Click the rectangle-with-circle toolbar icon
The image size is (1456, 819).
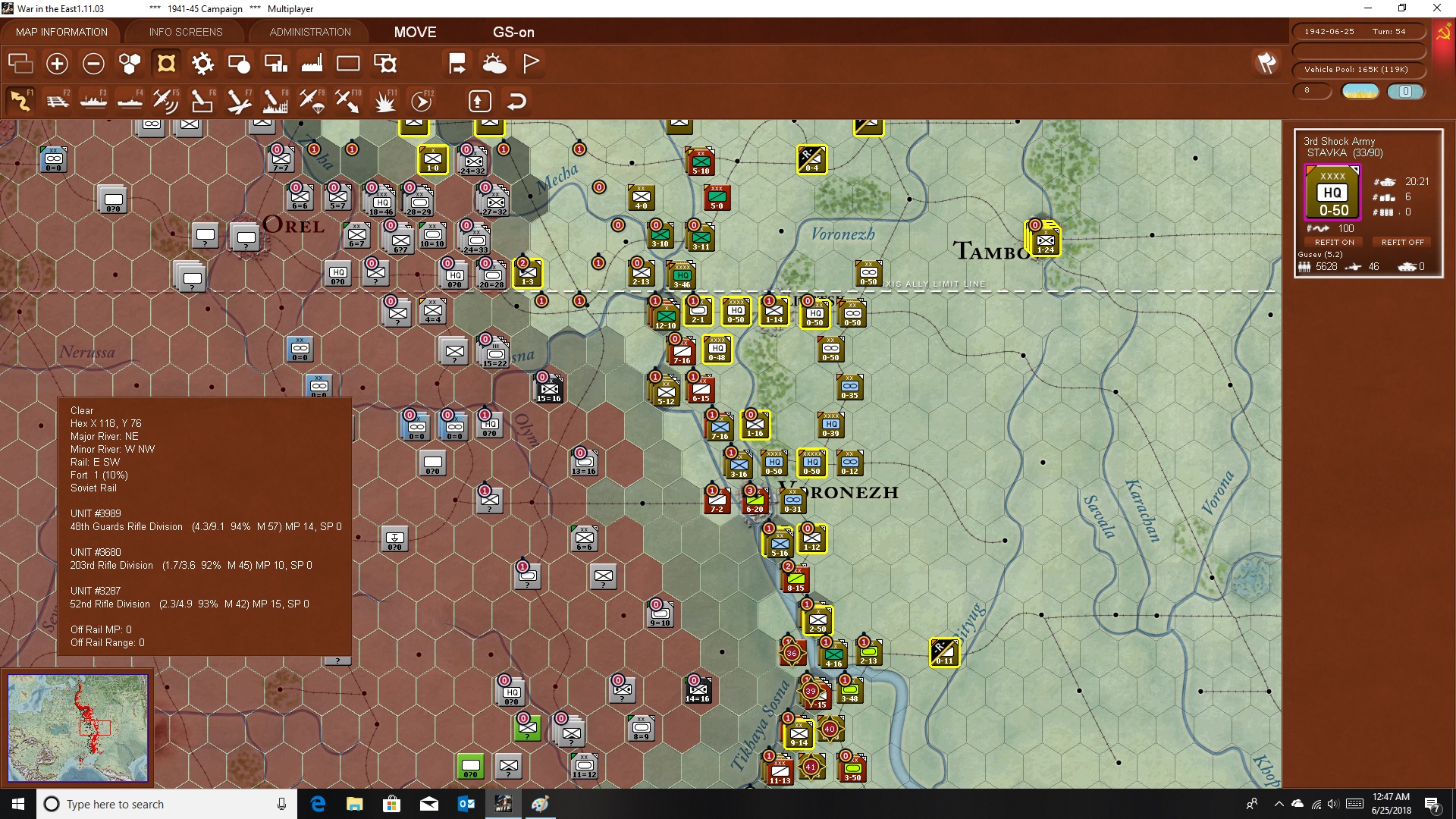[239, 64]
